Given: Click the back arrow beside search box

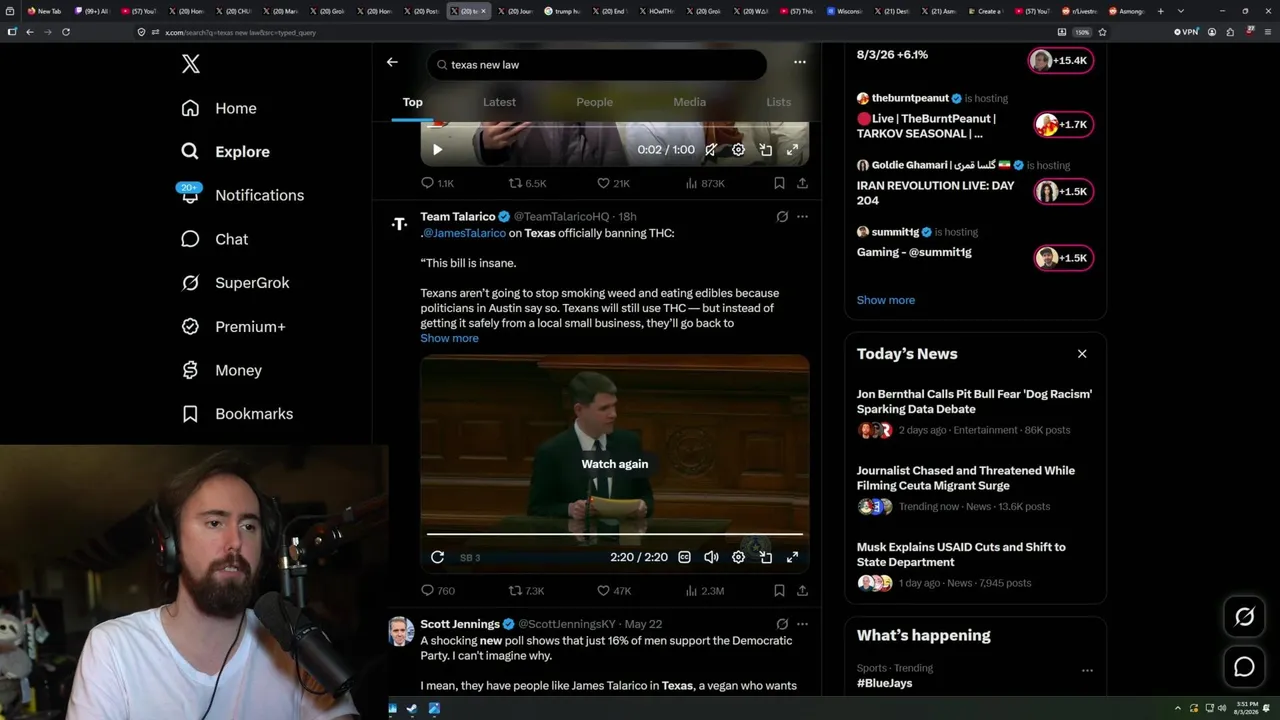Looking at the screenshot, I should [x=392, y=62].
